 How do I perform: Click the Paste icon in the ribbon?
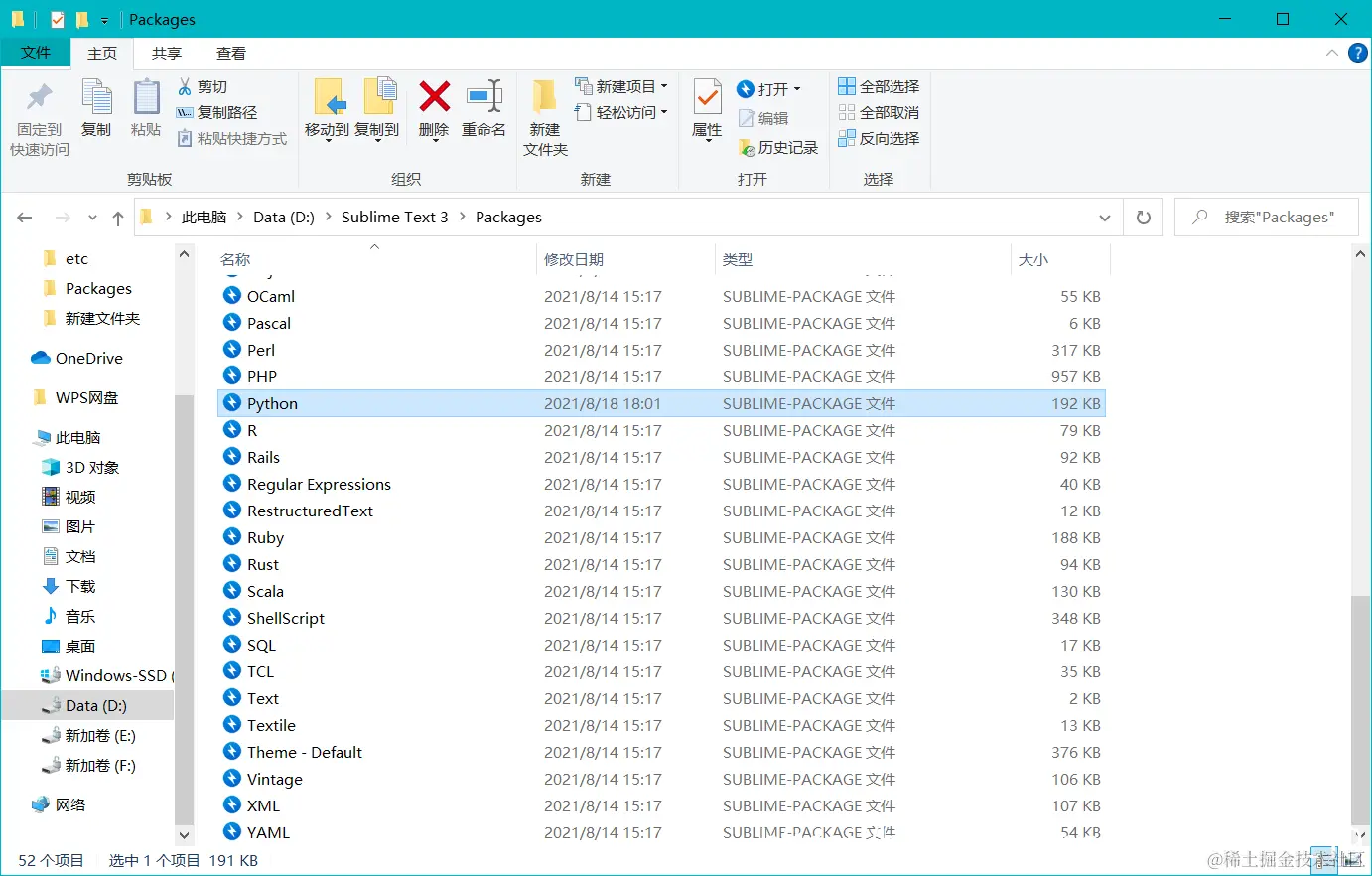tap(146, 97)
